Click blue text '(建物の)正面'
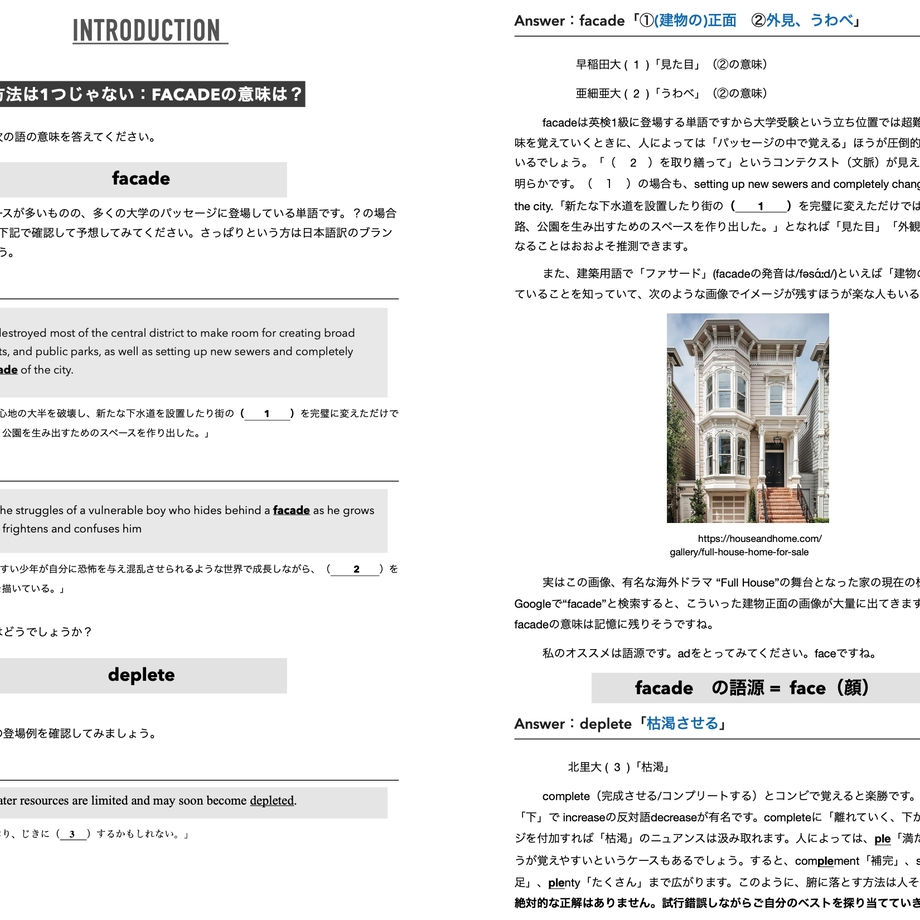This screenshot has width=920, height=920. point(695,21)
